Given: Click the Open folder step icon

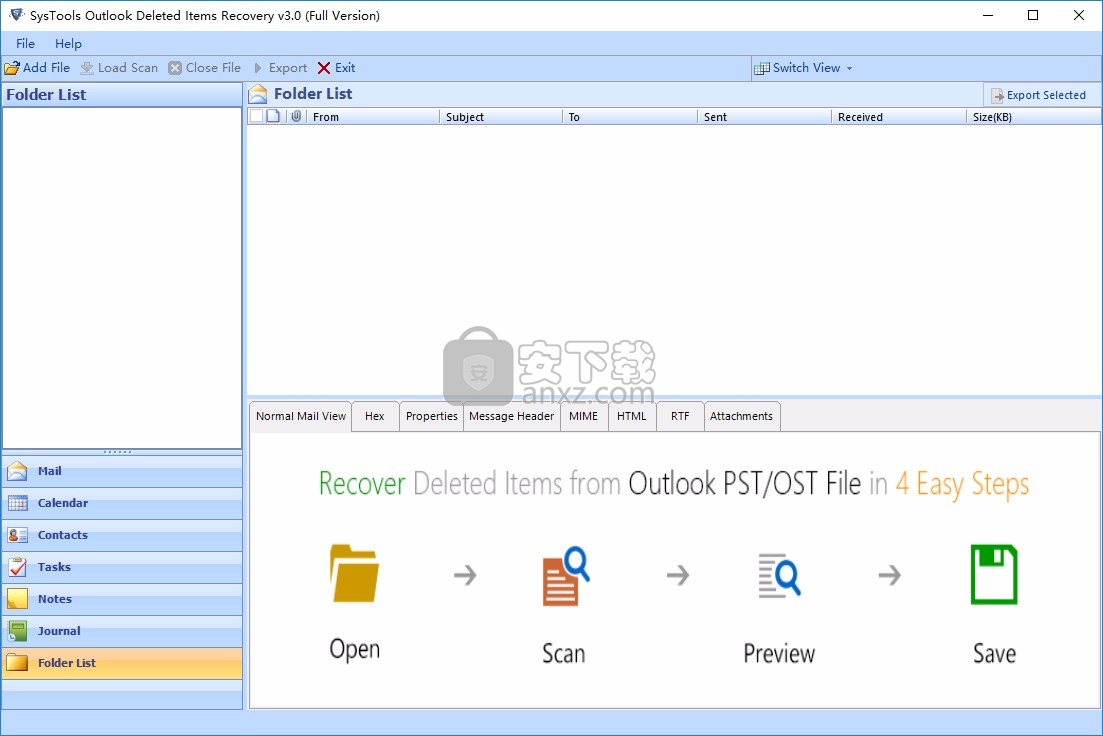Looking at the screenshot, I should tap(355, 573).
